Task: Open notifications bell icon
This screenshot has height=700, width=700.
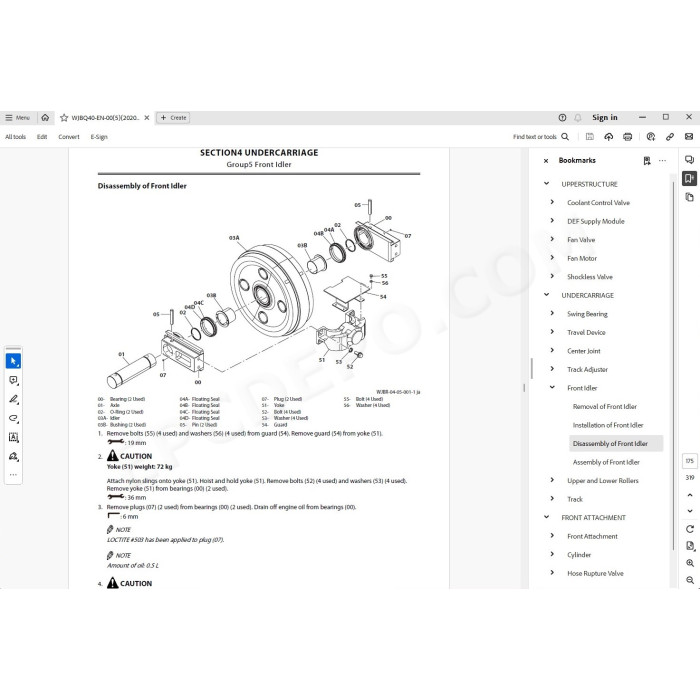Action: [578, 118]
